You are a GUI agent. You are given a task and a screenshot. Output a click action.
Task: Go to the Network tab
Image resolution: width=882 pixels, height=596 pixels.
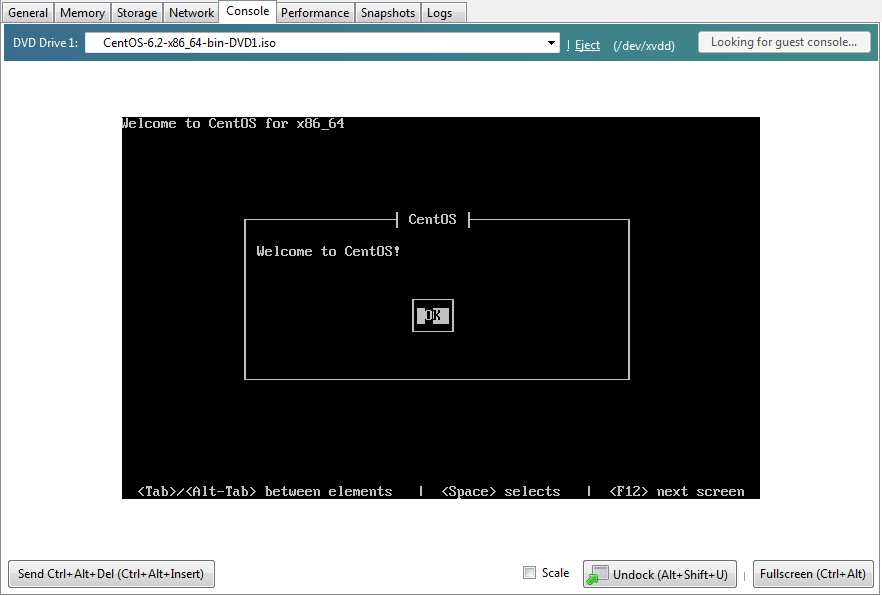[x=191, y=12]
